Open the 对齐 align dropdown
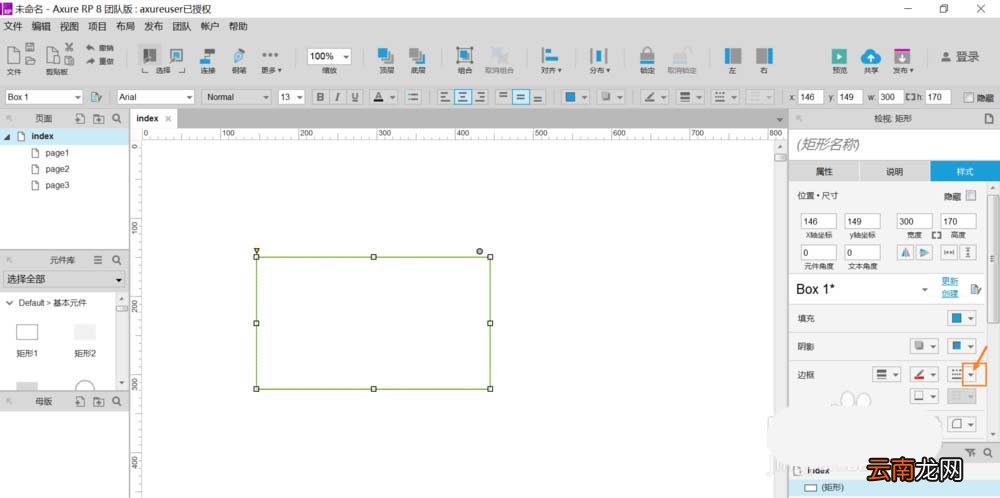The height and width of the screenshot is (498, 1000). tap(551, 61)
